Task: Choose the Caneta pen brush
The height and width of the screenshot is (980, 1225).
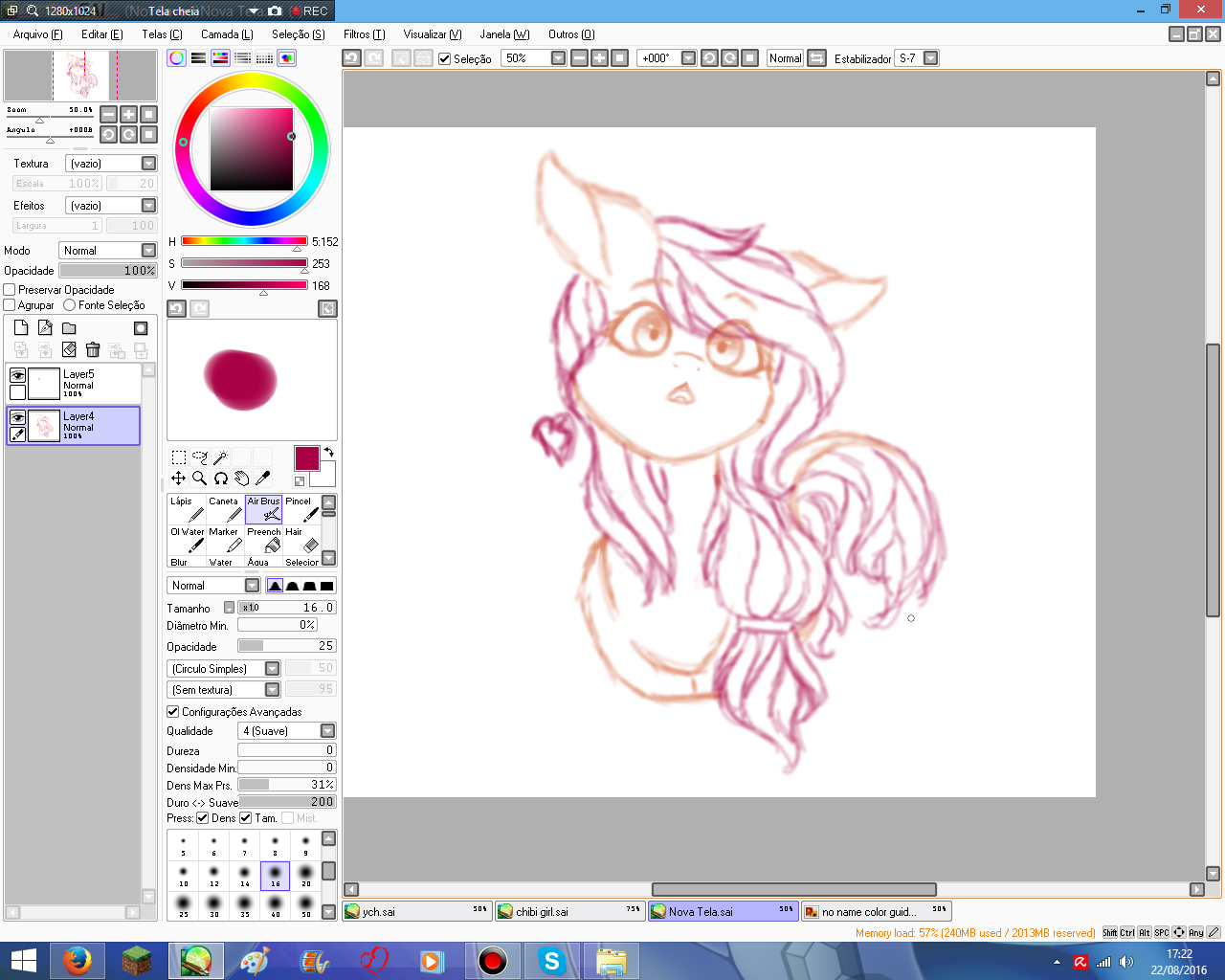Action: point(224,509)
